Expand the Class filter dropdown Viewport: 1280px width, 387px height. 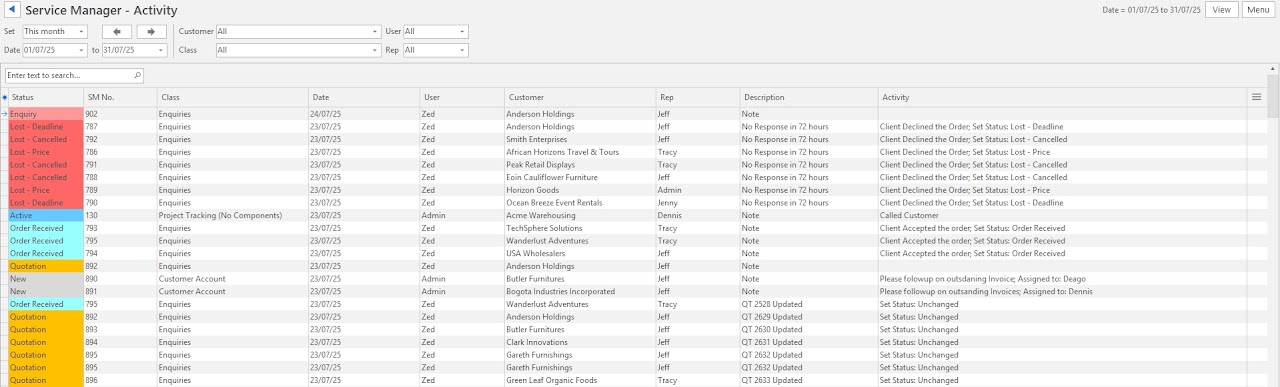click(x=374, y=50)
